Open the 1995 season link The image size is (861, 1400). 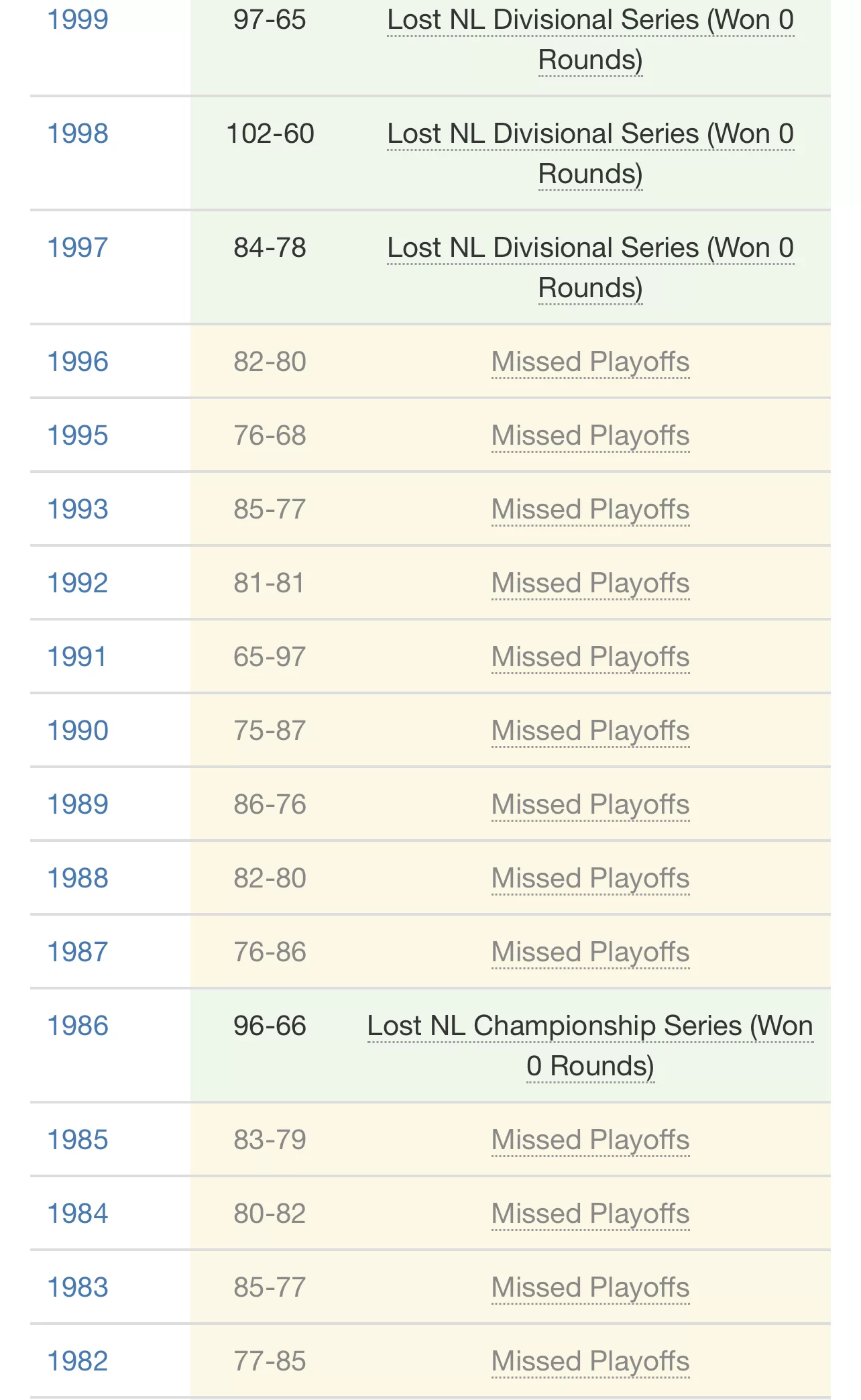pyautogui.click(x=78, y=435)
